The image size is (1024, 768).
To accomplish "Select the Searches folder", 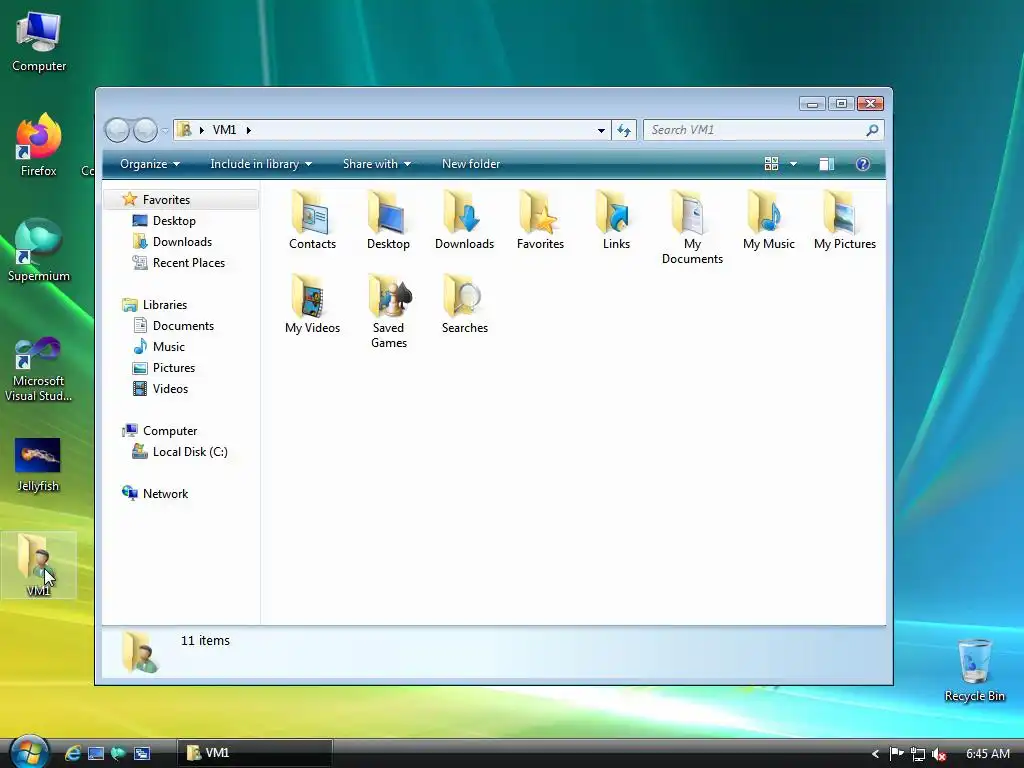I will click(464, 305).
